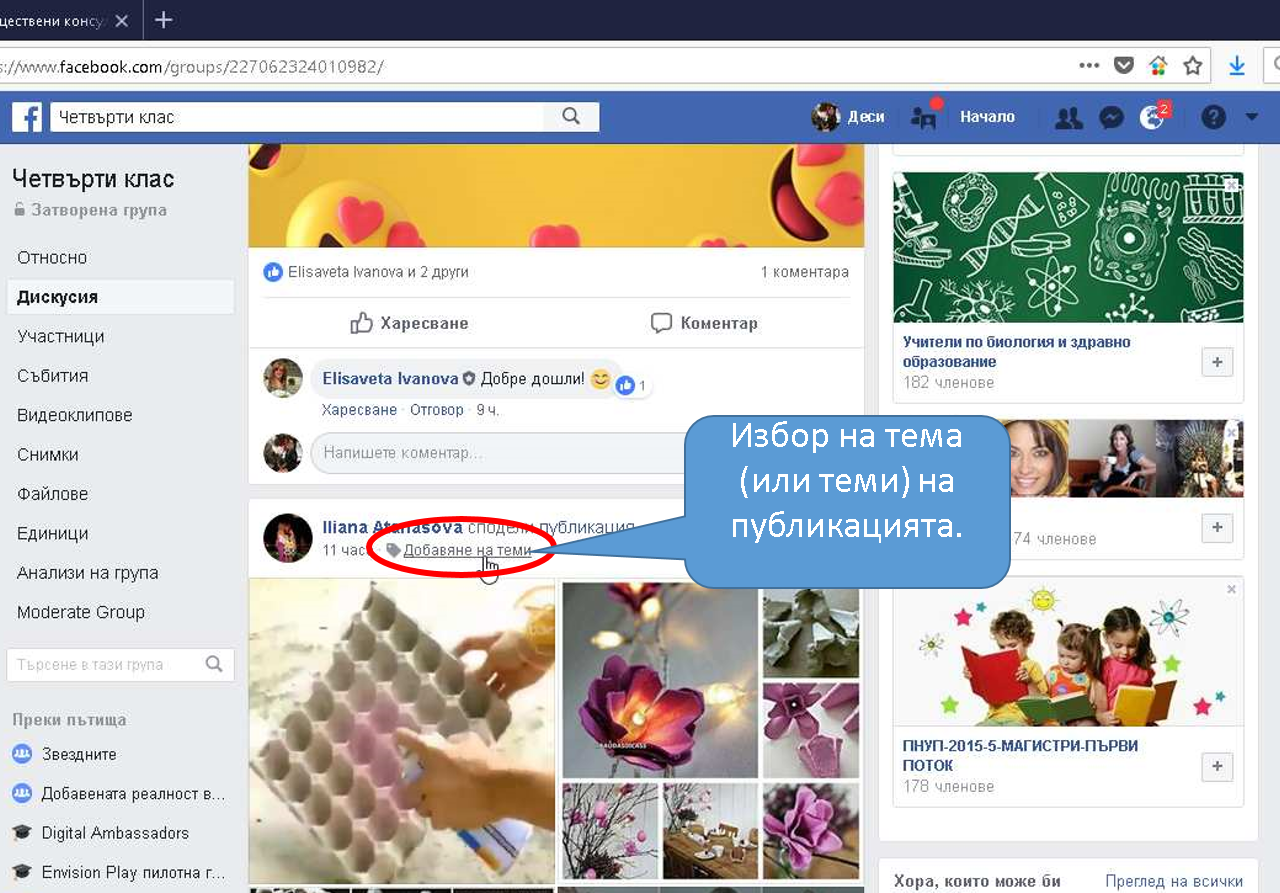Click the magnifier icon in group search box

(214, 664)
